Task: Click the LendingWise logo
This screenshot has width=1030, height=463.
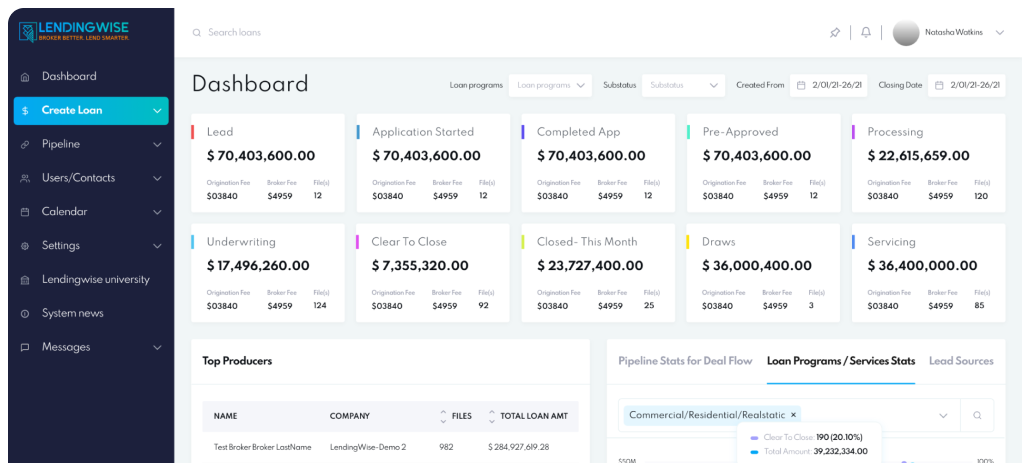Action: 73,32
